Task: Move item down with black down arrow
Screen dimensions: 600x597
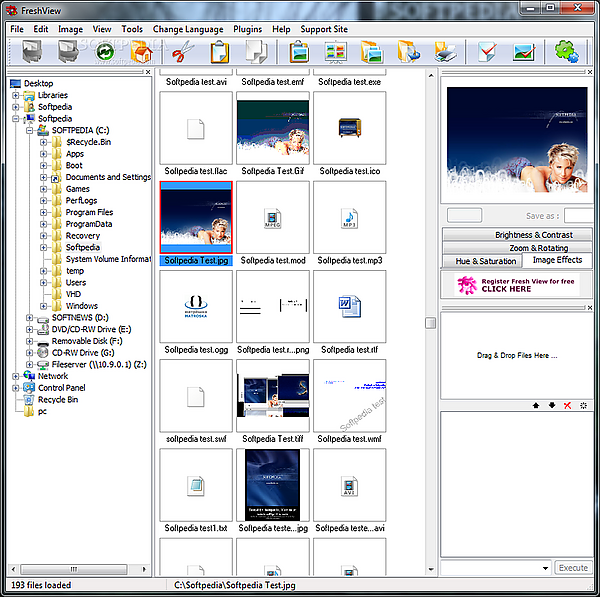Action: [x=551, y=405]
